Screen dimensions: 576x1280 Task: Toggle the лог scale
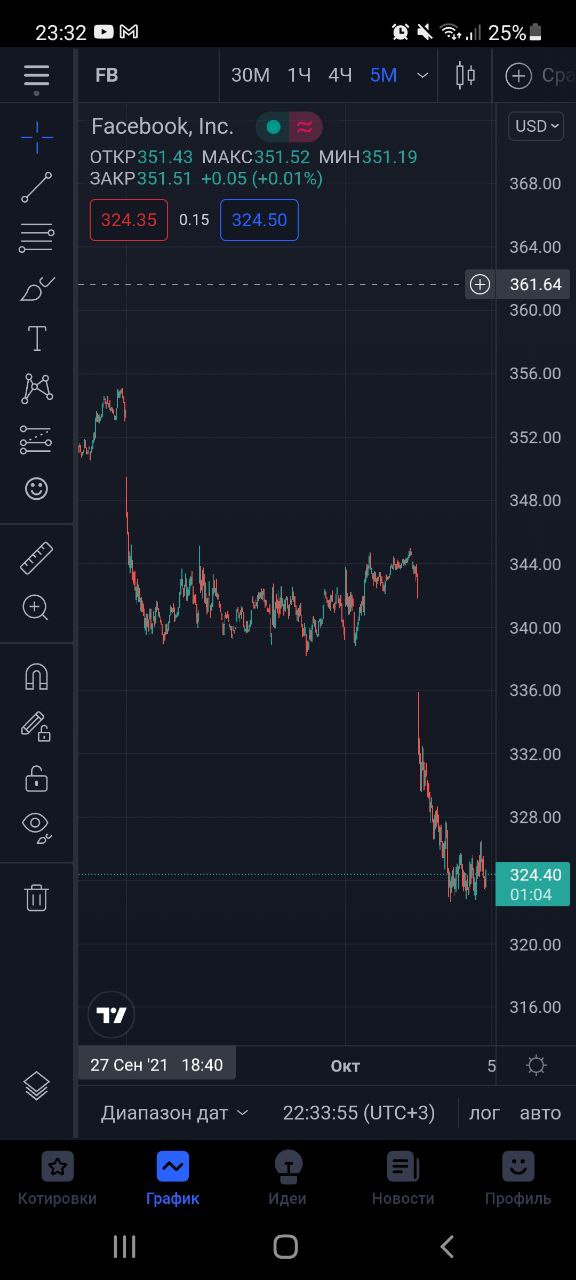tap(485, 1113)
